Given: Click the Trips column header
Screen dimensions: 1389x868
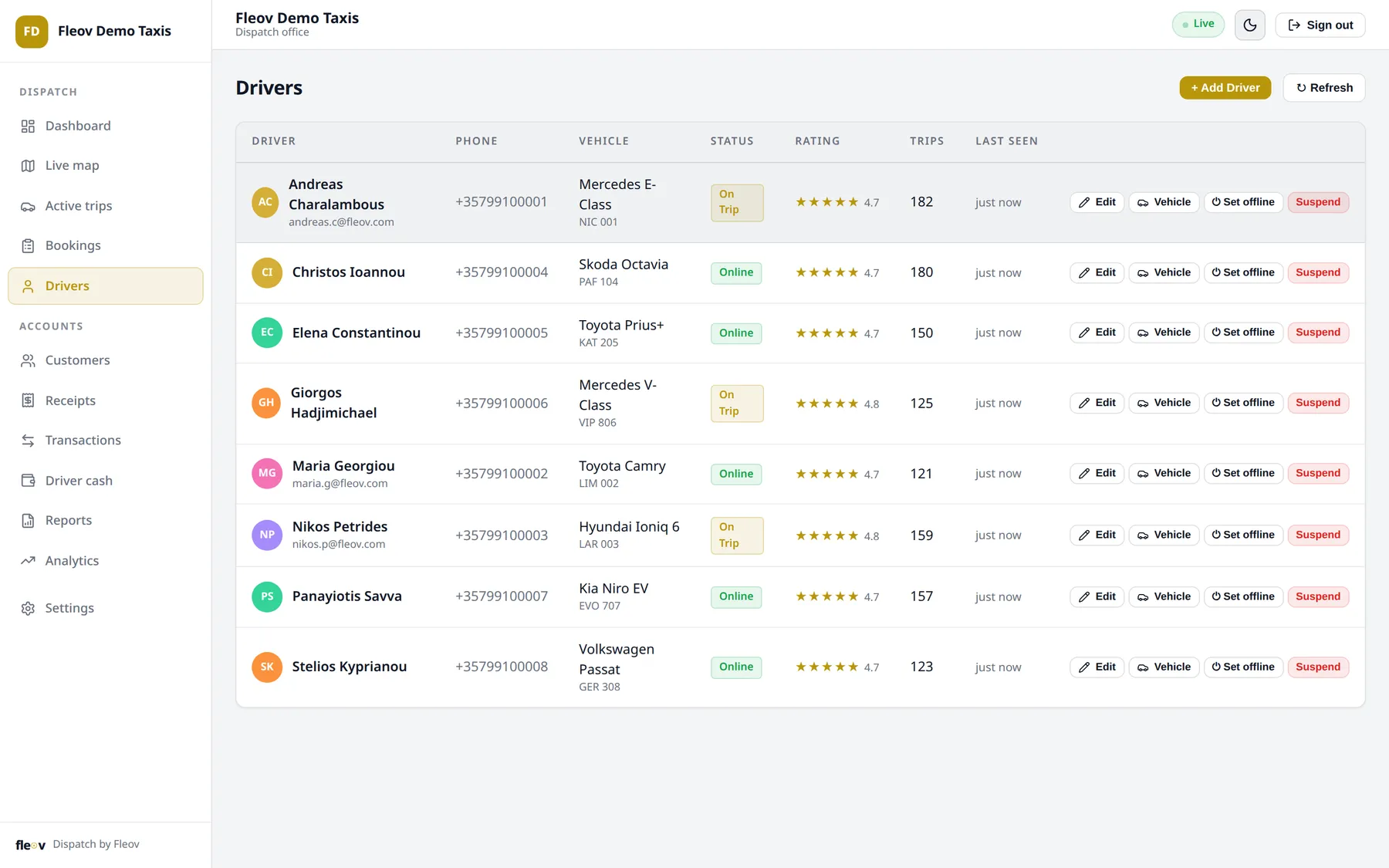Looking at the screenshot, I should (927, 141).
